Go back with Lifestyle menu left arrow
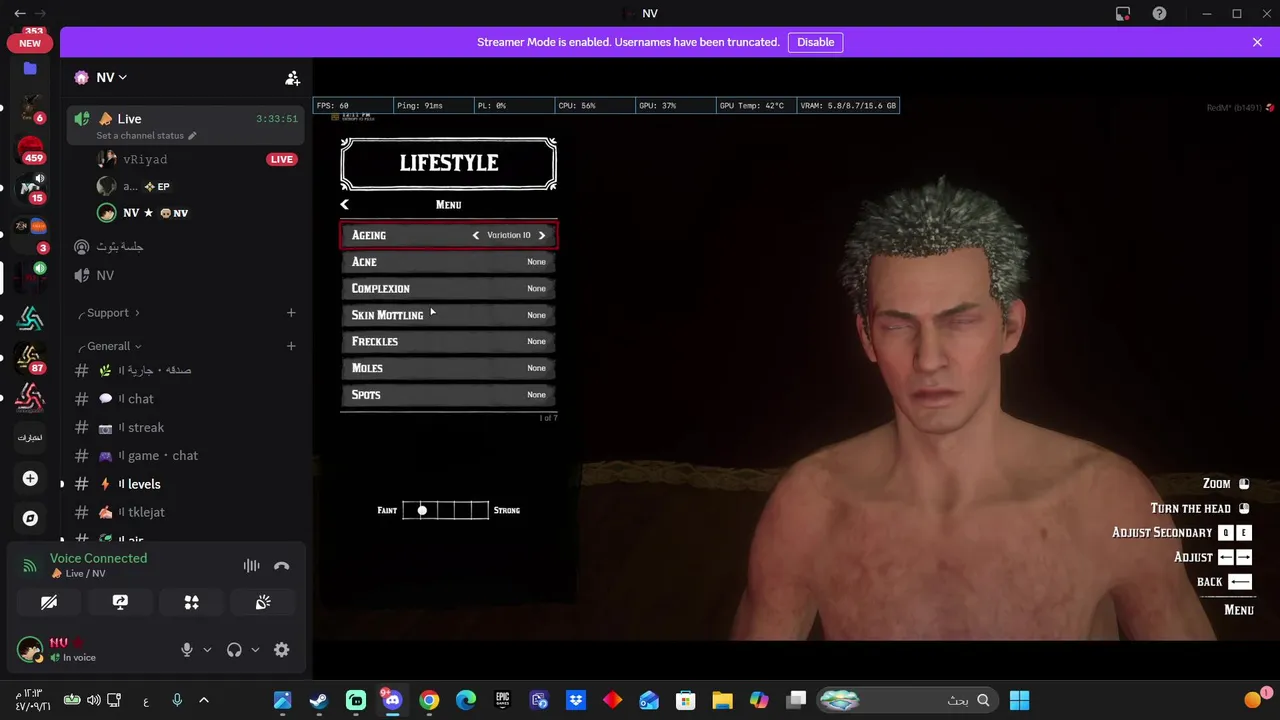This screenshot has width=1280, height=720. coord(345,205)
